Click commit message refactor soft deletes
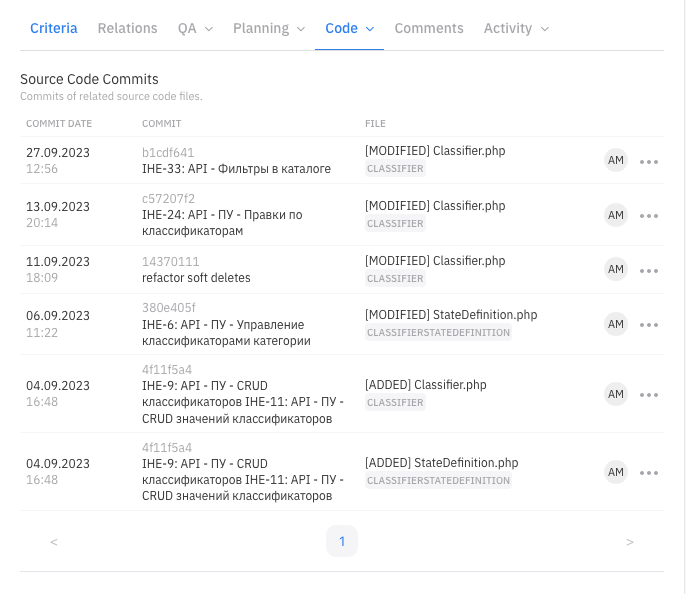Viewport: 686px width, 594px height. coord(196,278)
